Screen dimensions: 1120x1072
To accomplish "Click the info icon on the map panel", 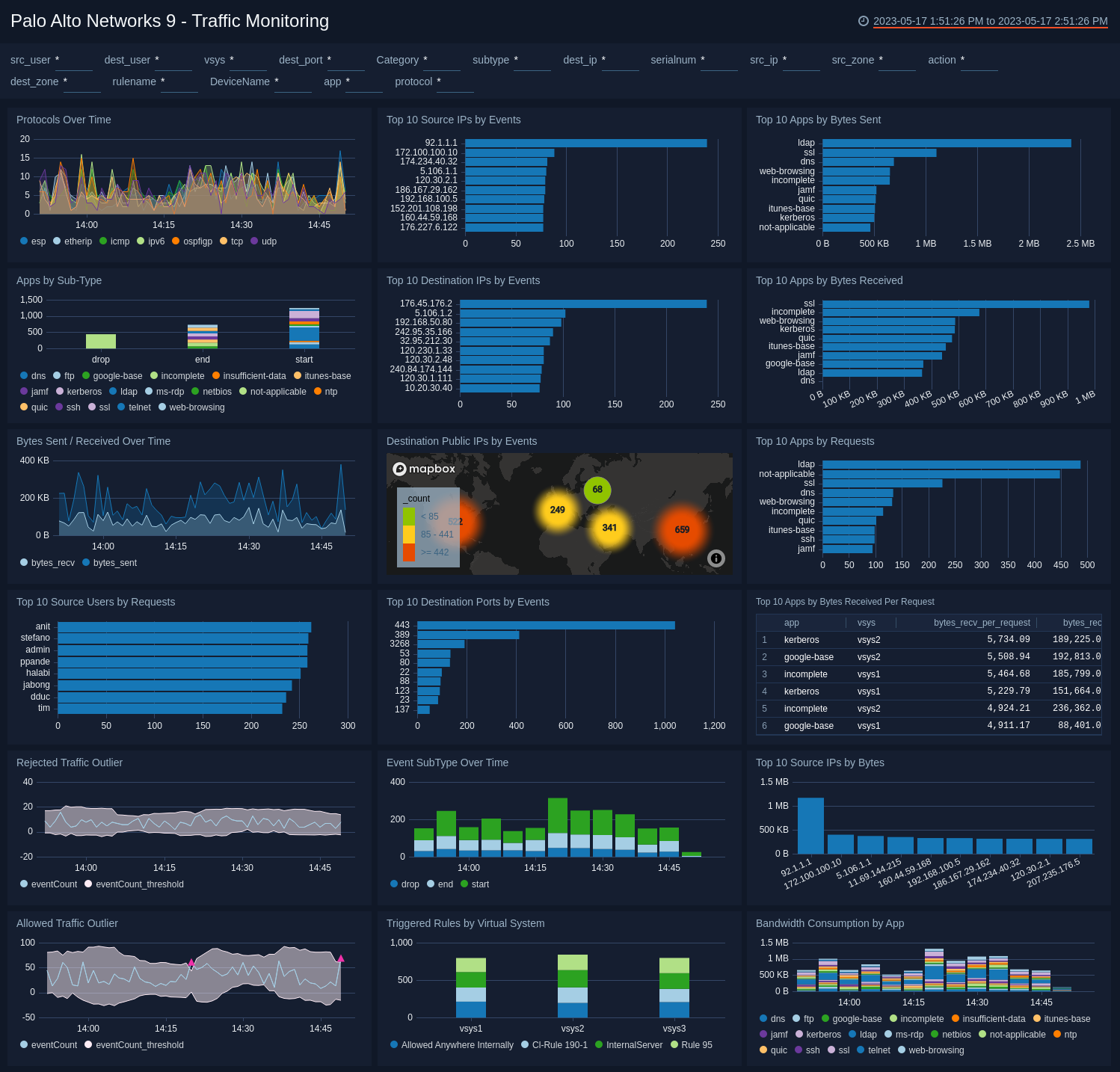I will click(716, 558).
